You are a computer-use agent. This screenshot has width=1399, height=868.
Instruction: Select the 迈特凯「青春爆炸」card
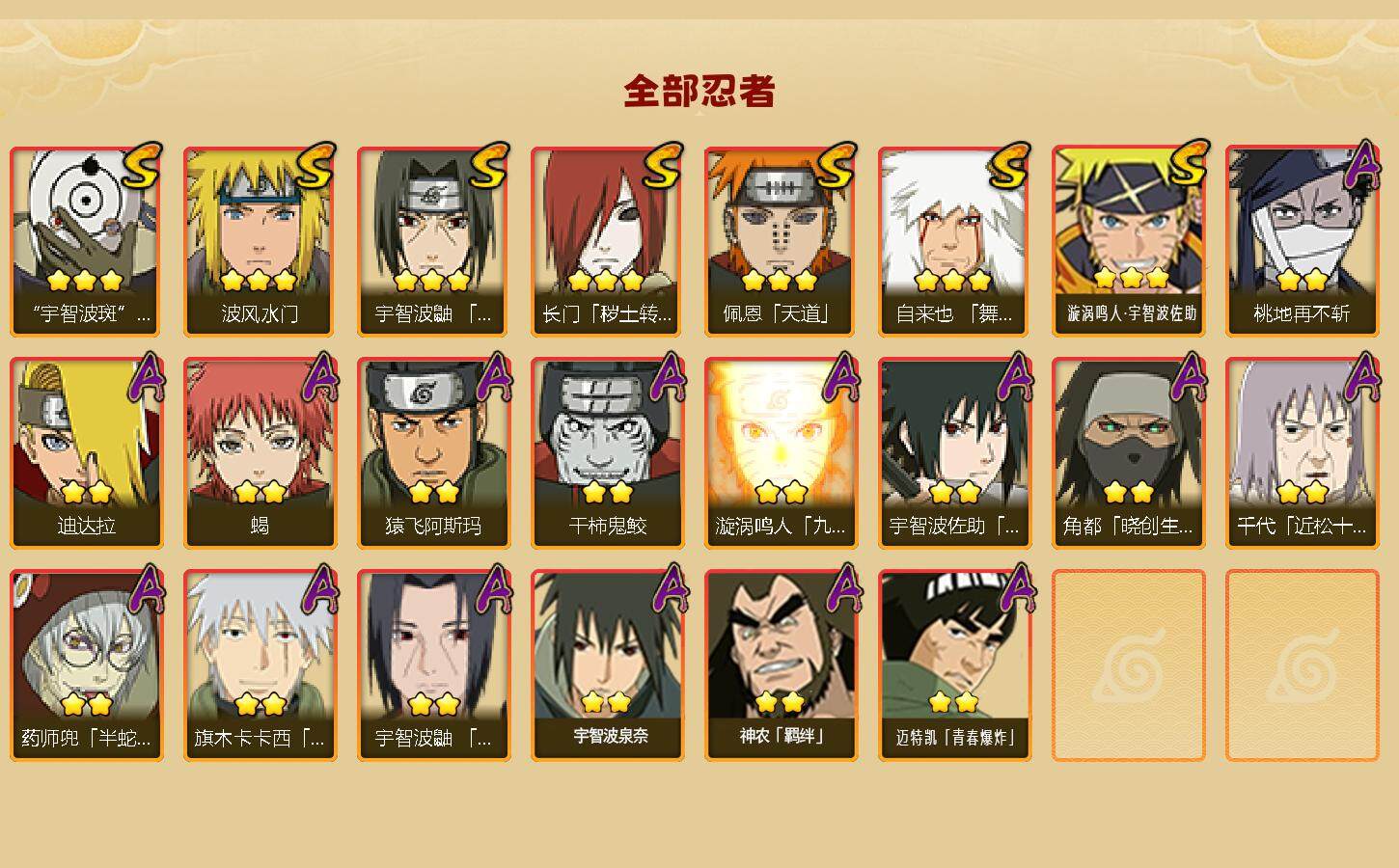coord(955,665)
